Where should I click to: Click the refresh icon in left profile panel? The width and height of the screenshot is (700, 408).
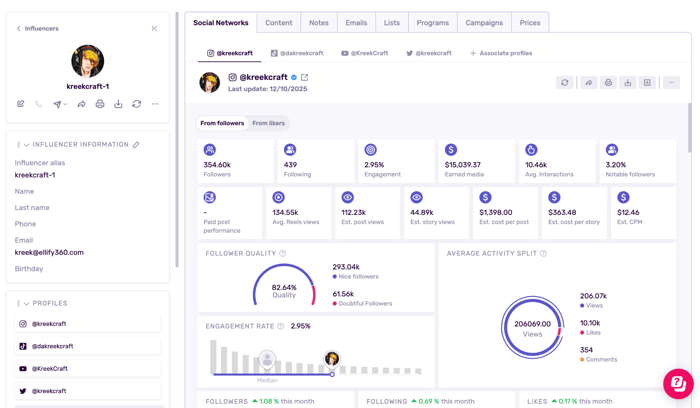click(137, 104)
